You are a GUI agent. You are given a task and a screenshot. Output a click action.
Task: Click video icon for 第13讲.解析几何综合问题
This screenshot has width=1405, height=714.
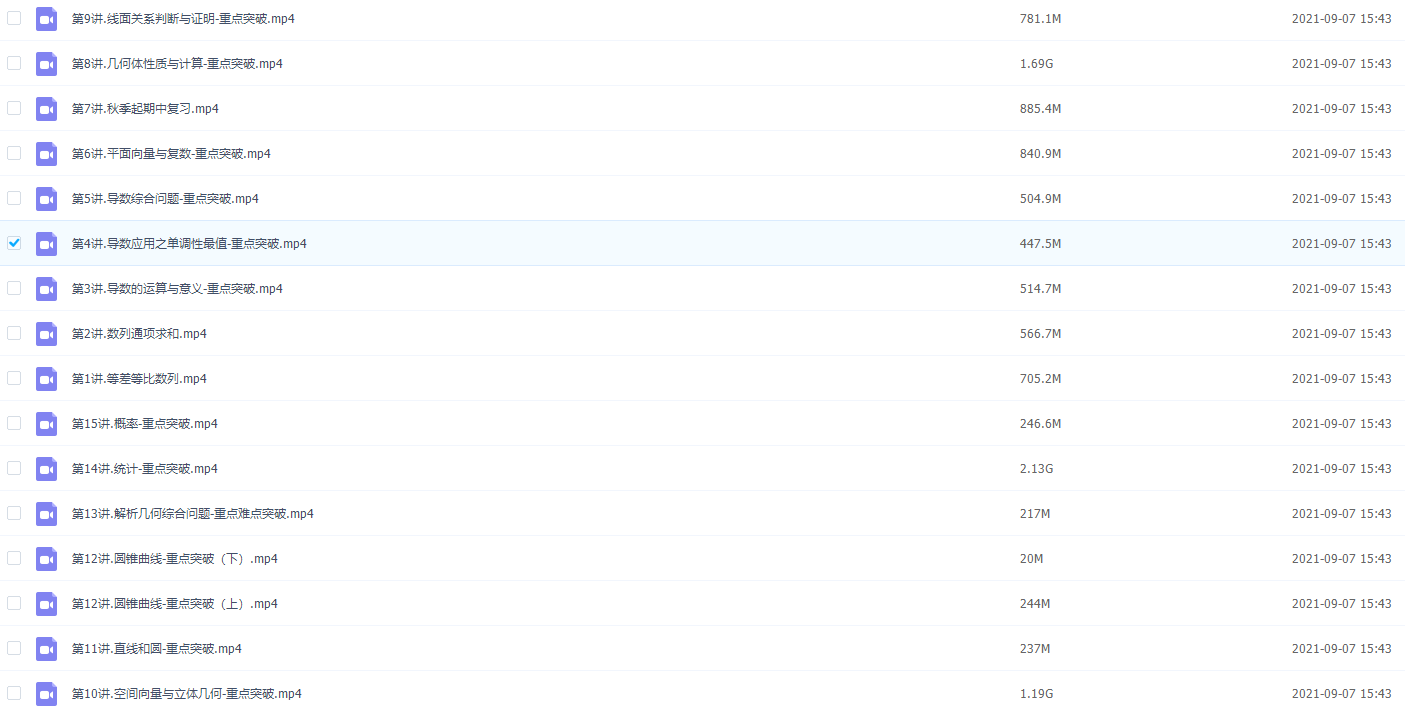click(46, 514)
